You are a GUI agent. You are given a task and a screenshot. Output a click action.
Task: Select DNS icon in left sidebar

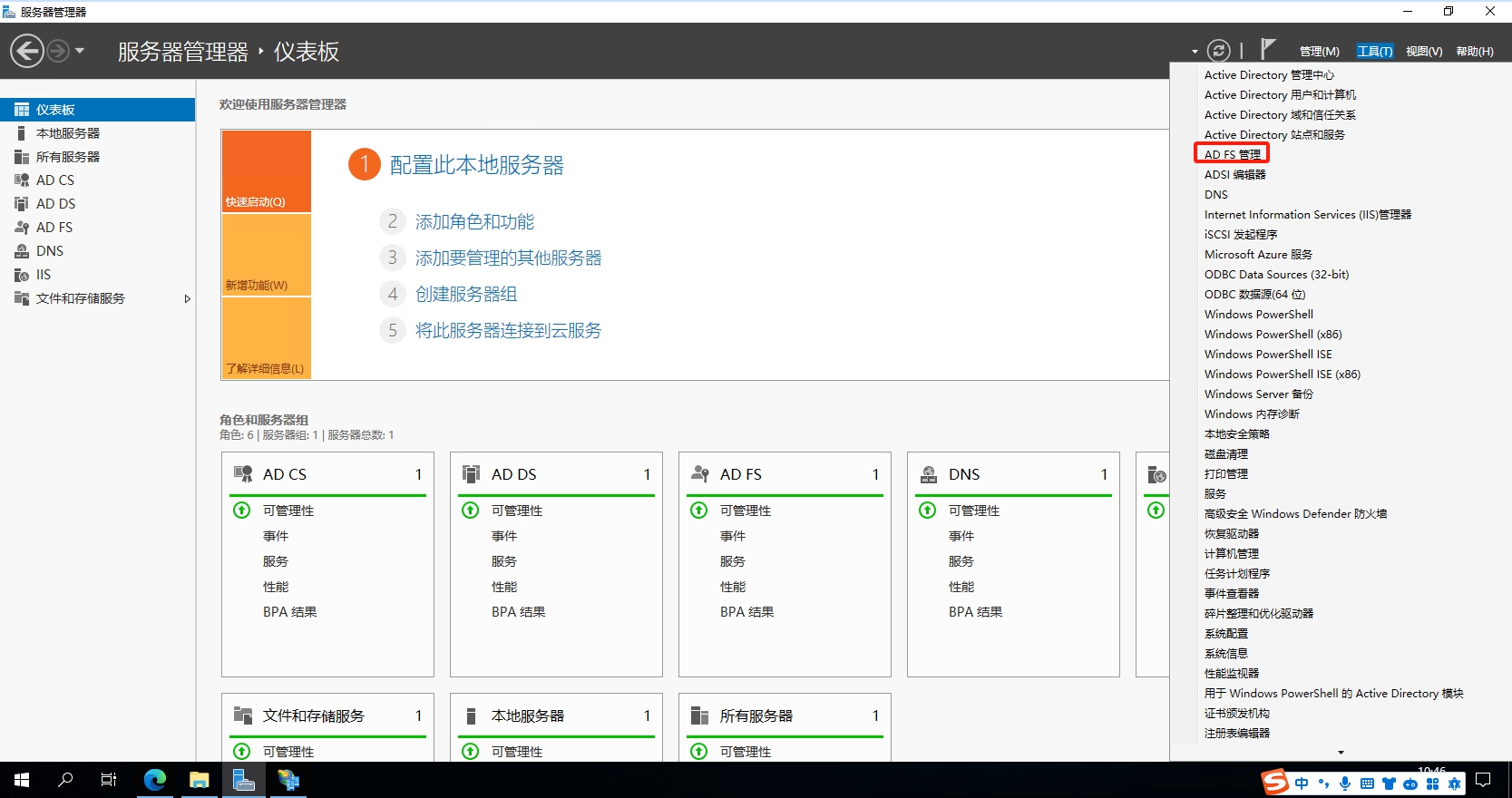22,251
